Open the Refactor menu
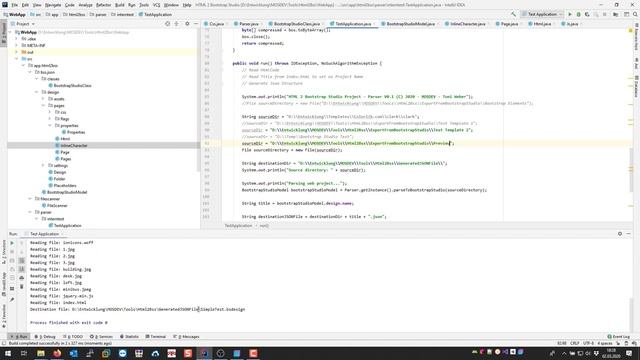This screenshot has width=640, height=360. tap(103, 5)
